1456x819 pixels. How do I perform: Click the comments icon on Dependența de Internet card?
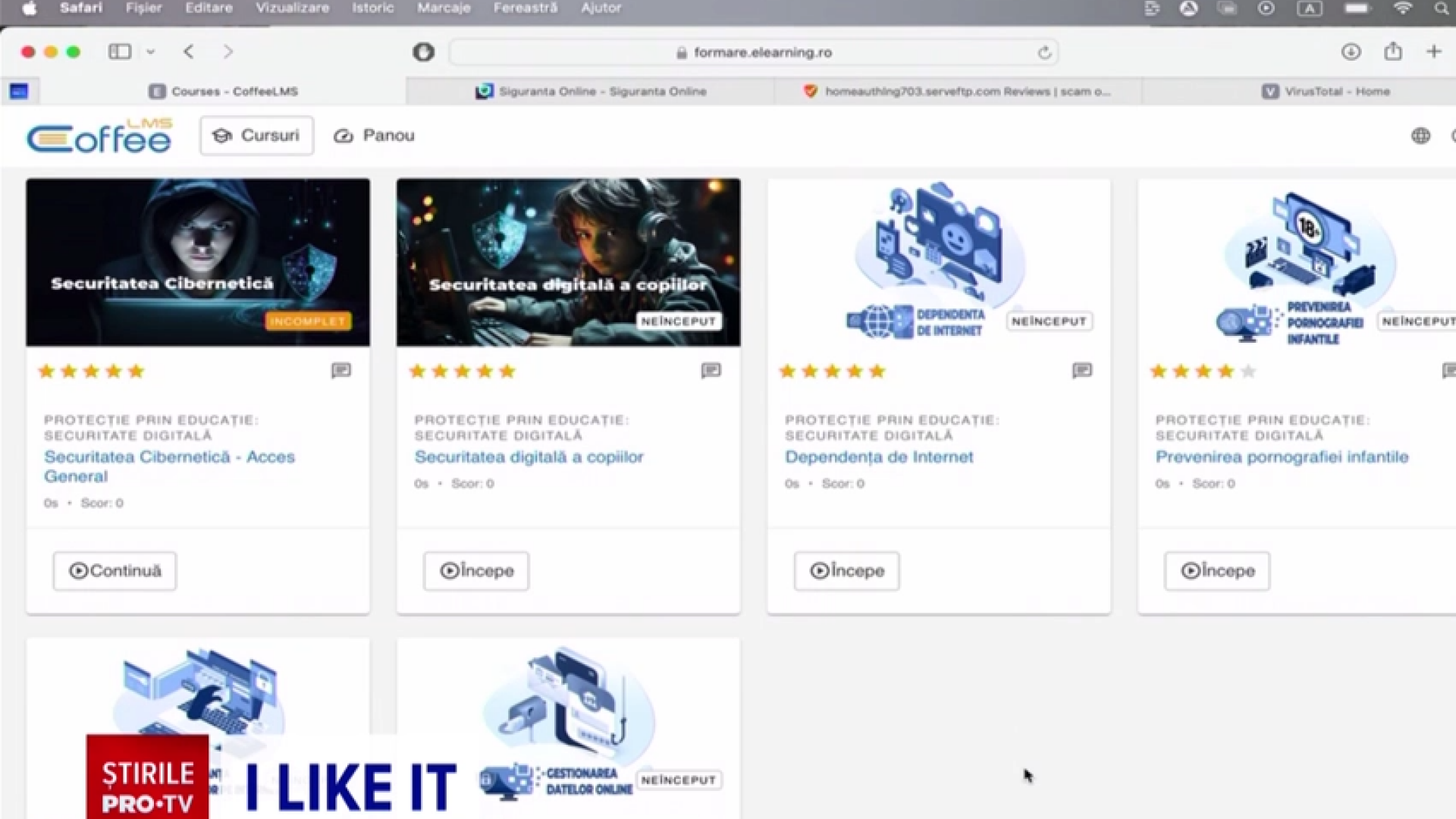(1081, 371)
